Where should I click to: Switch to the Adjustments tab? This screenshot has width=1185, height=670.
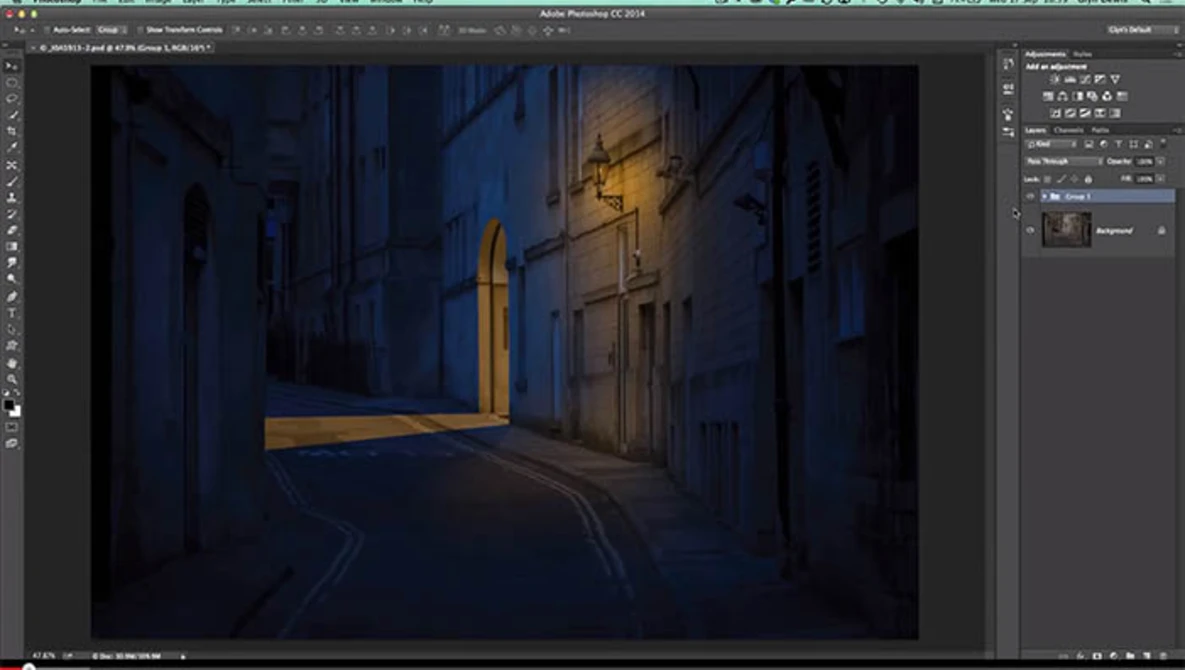pyautogui.click(x=1045, y=54)
